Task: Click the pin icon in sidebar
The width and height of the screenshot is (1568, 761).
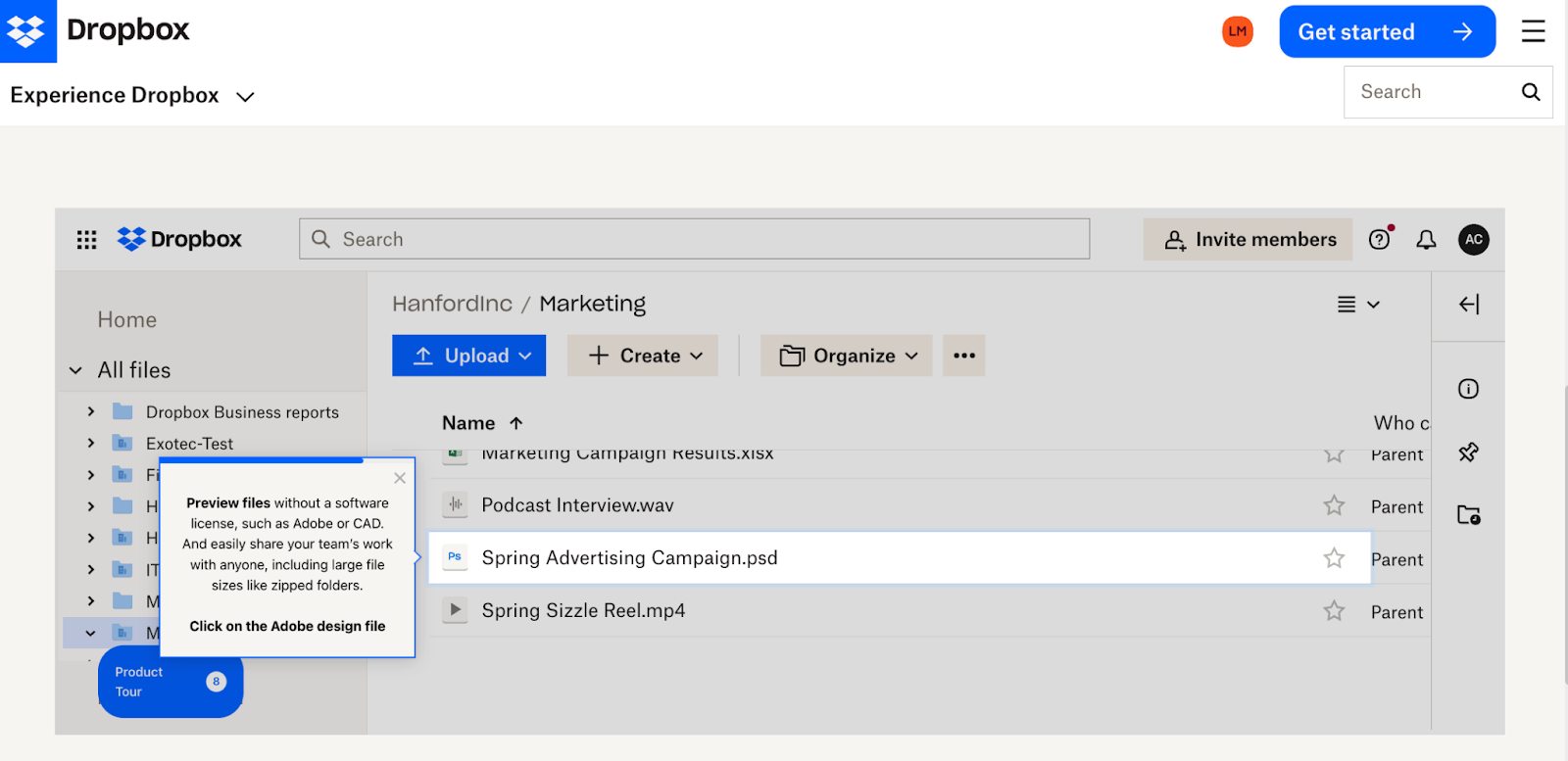Action: tap(1468, 452)
